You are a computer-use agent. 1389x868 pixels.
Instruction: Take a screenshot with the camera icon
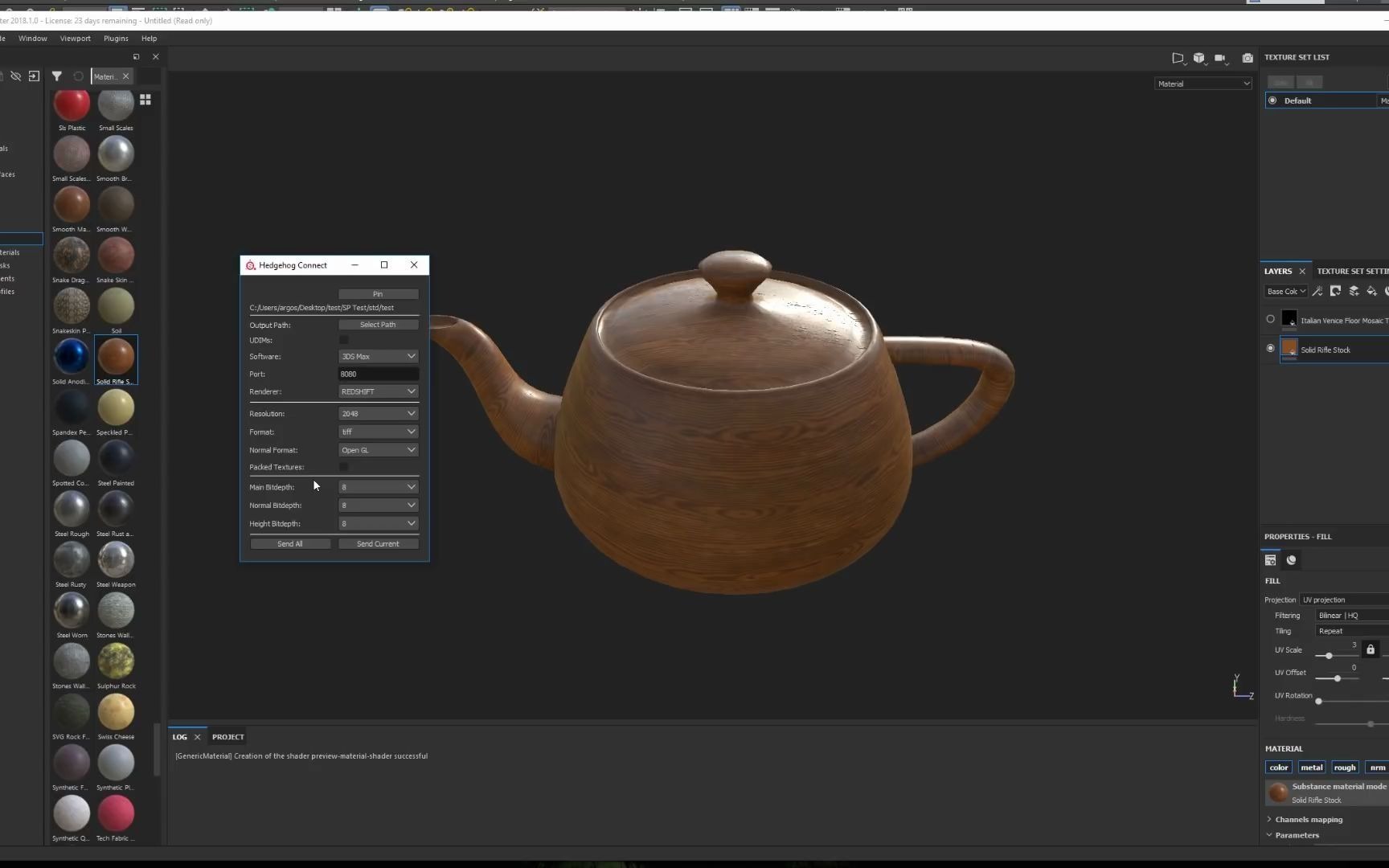(x=1248, y=57)
